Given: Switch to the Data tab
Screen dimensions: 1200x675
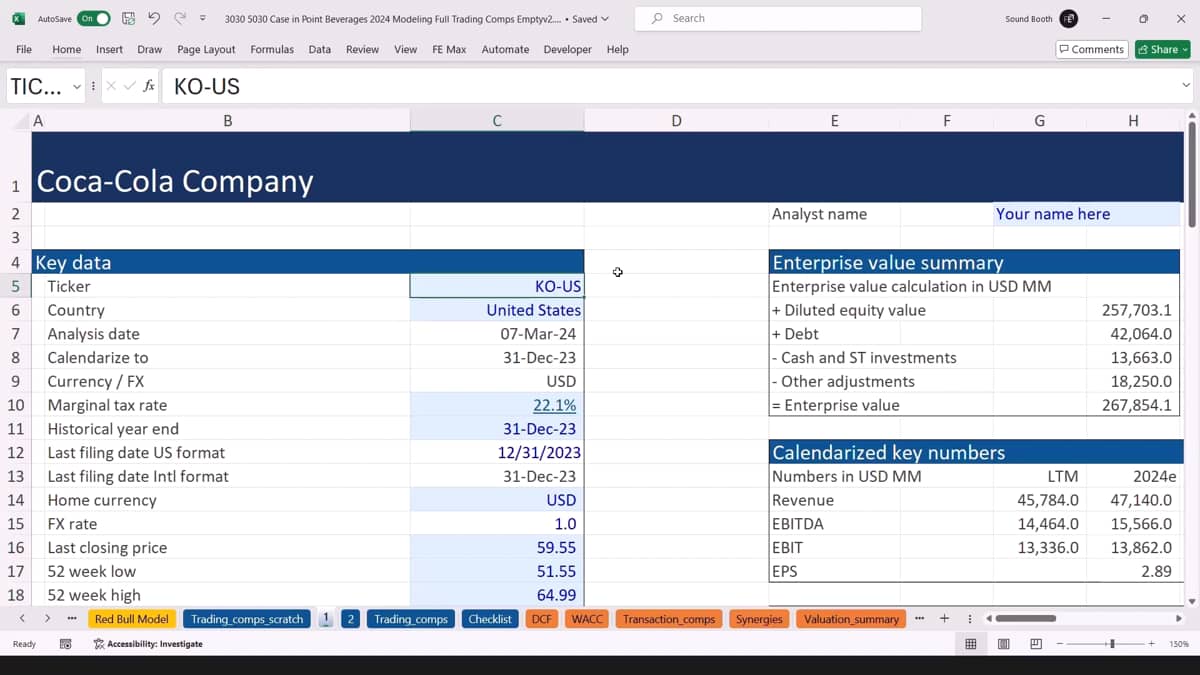Looking at the screenshot, I should (x=320, y=49).
